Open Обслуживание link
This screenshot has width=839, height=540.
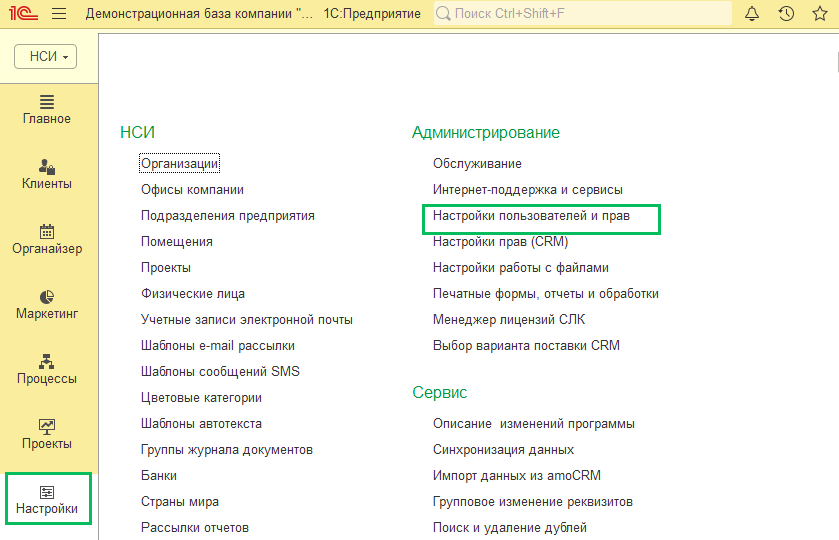(477, 163)
